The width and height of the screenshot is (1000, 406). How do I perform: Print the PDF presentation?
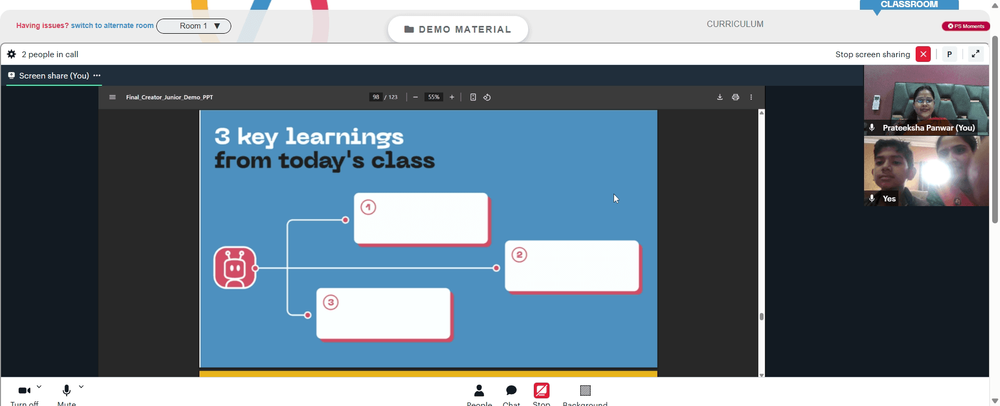(735, 97)
